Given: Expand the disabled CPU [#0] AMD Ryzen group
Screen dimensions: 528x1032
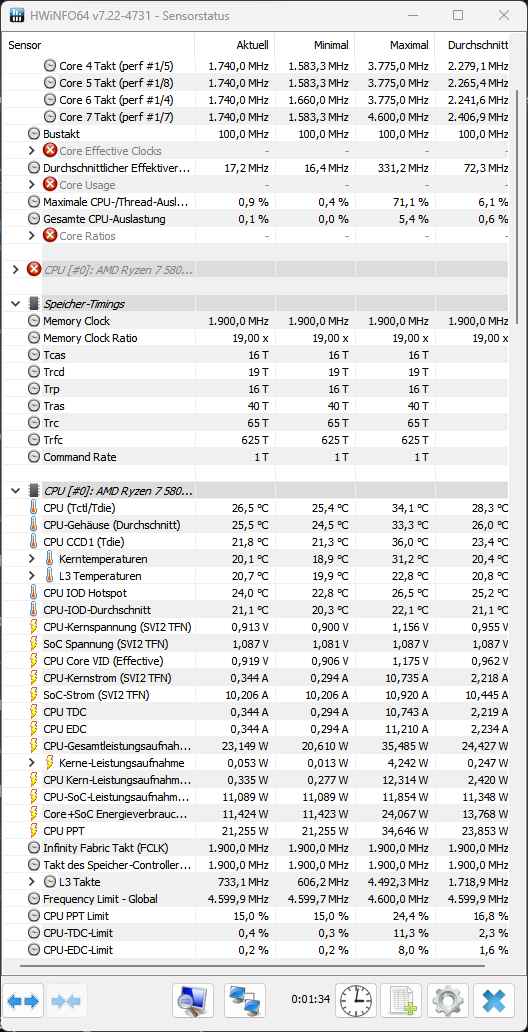Looking at the screenshot, I should coord(16,269).
